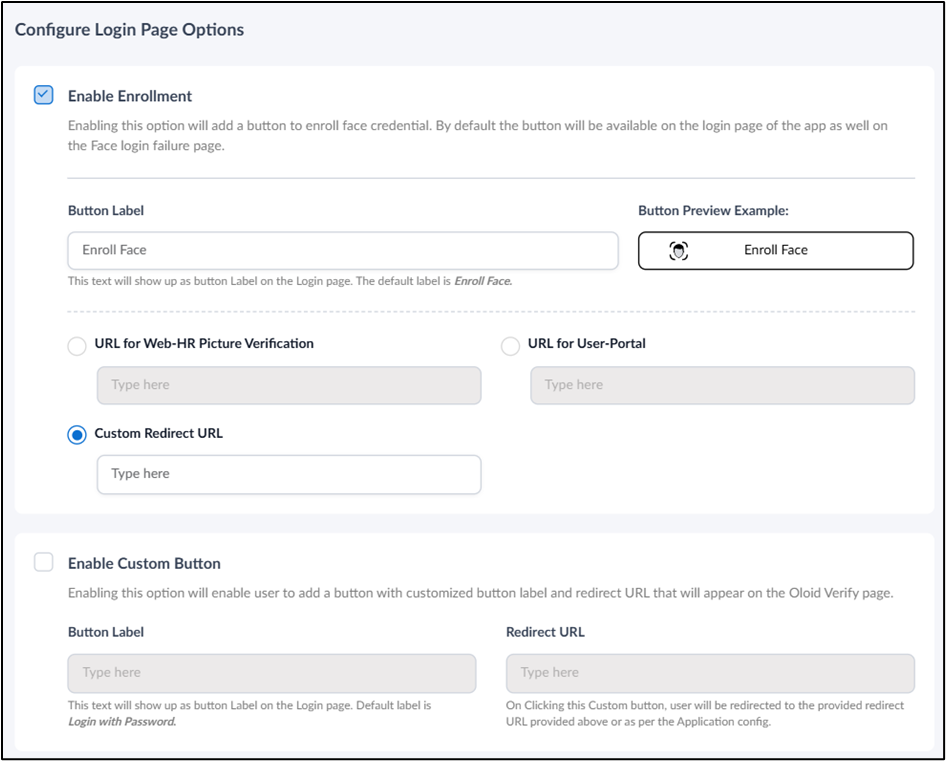946x761 pixels.
Task: Select URL for User-Portal radio button
Action: coord(510,346)
